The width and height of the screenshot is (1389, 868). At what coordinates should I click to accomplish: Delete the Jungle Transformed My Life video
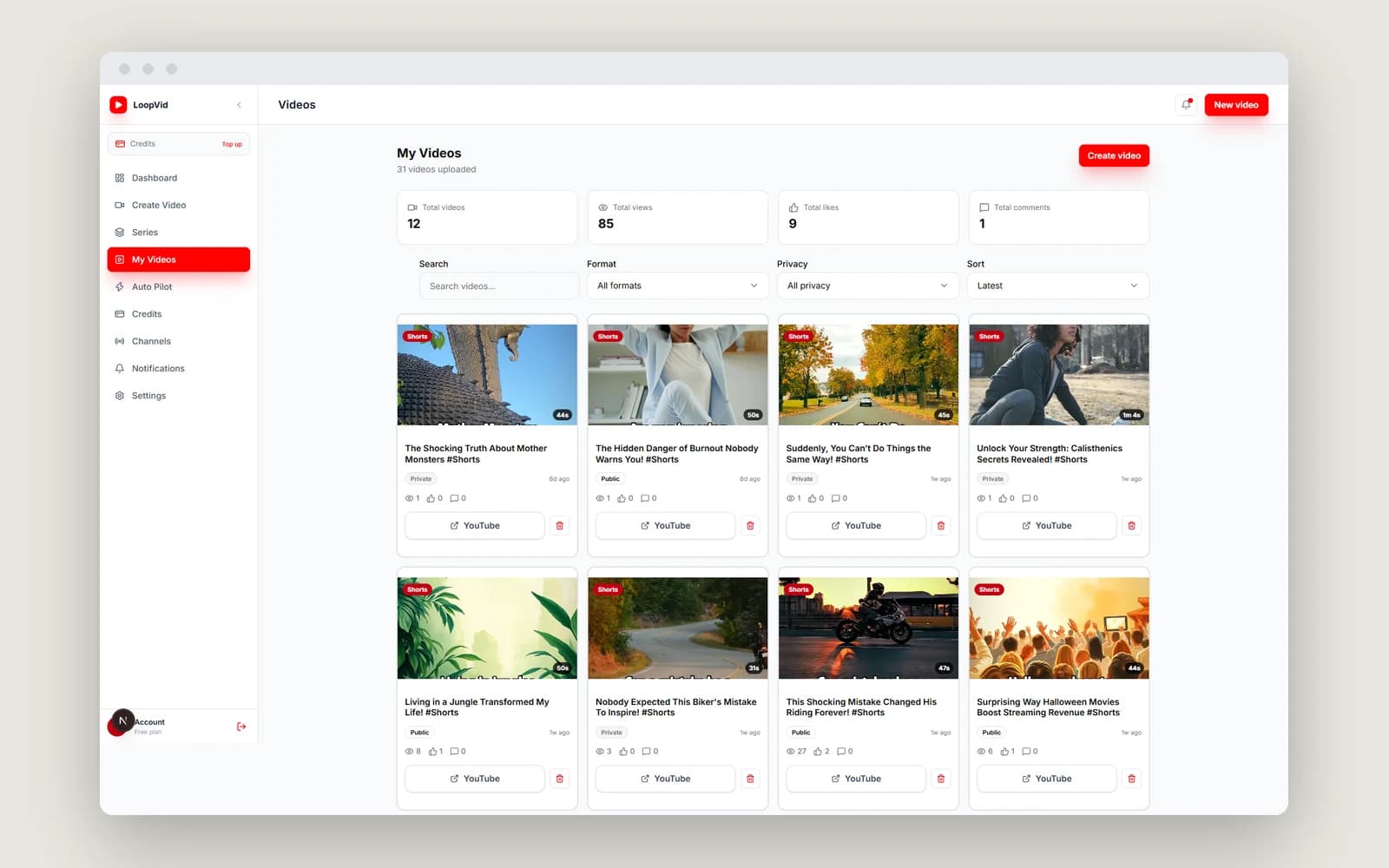coord(560,779)
